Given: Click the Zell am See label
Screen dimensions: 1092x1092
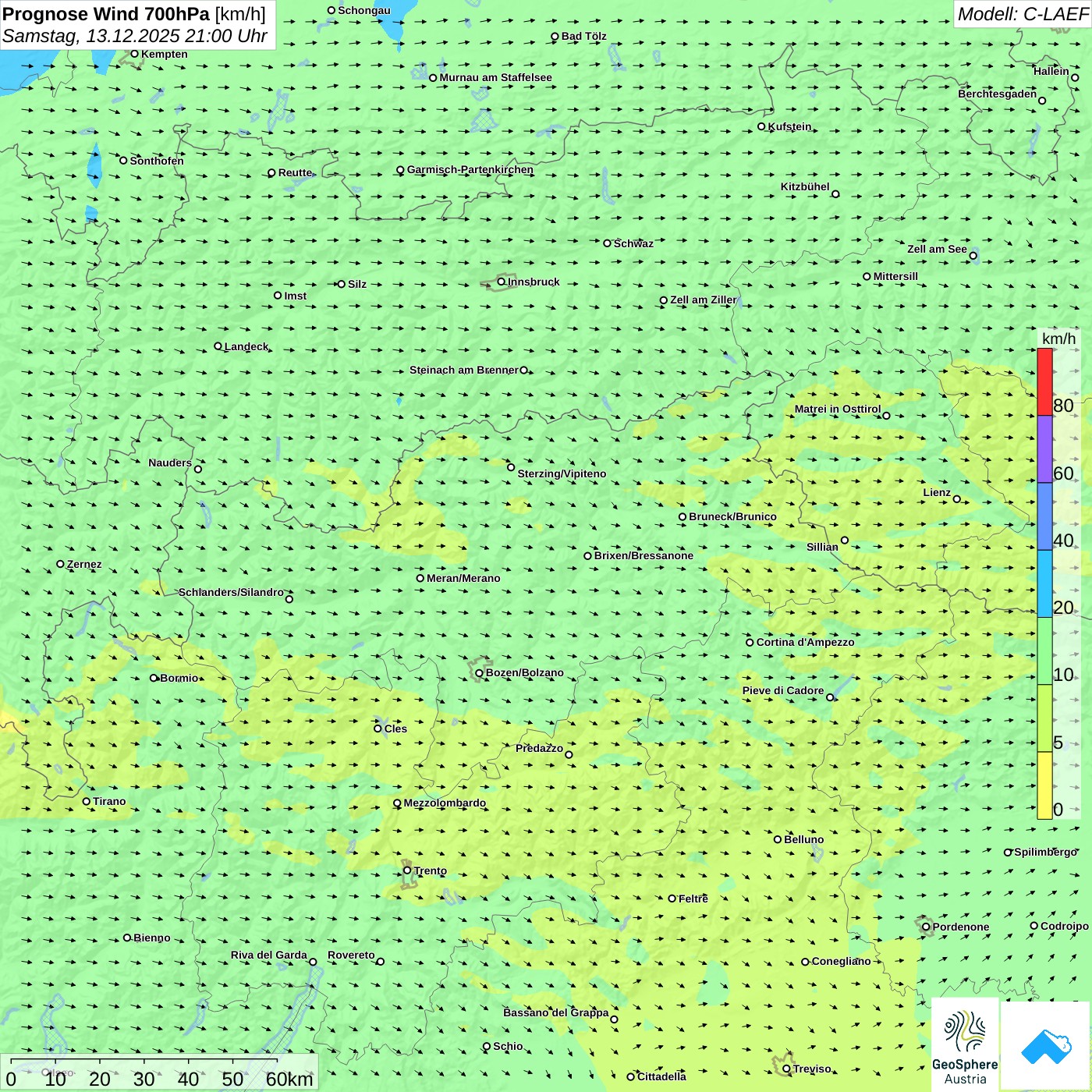Looking at the screenshot, I should pos(937,249).
